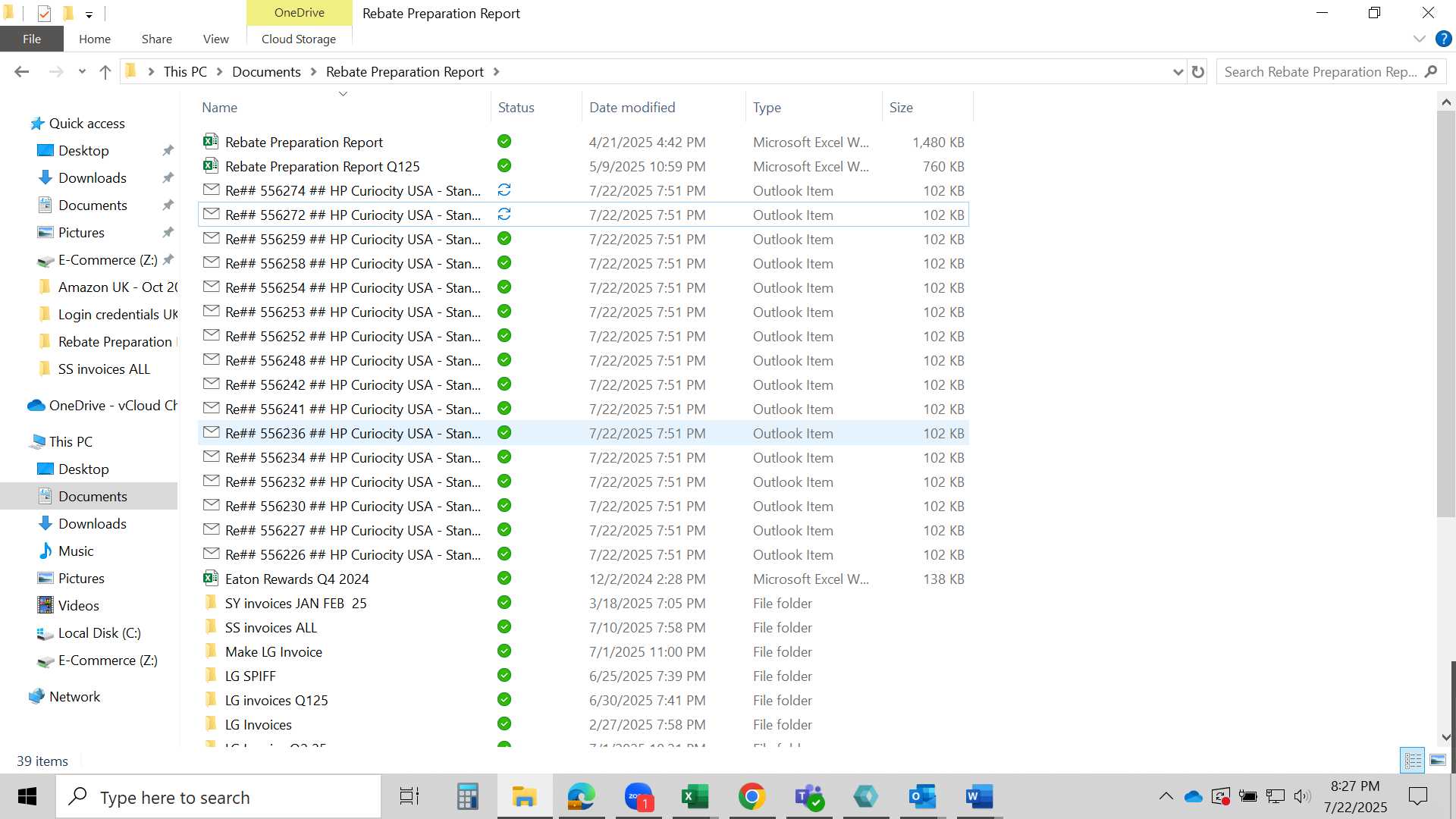Viewport: 1456px width, 819px height.
Task: Open Outlook from the taskbar
Action: (922, 796)
